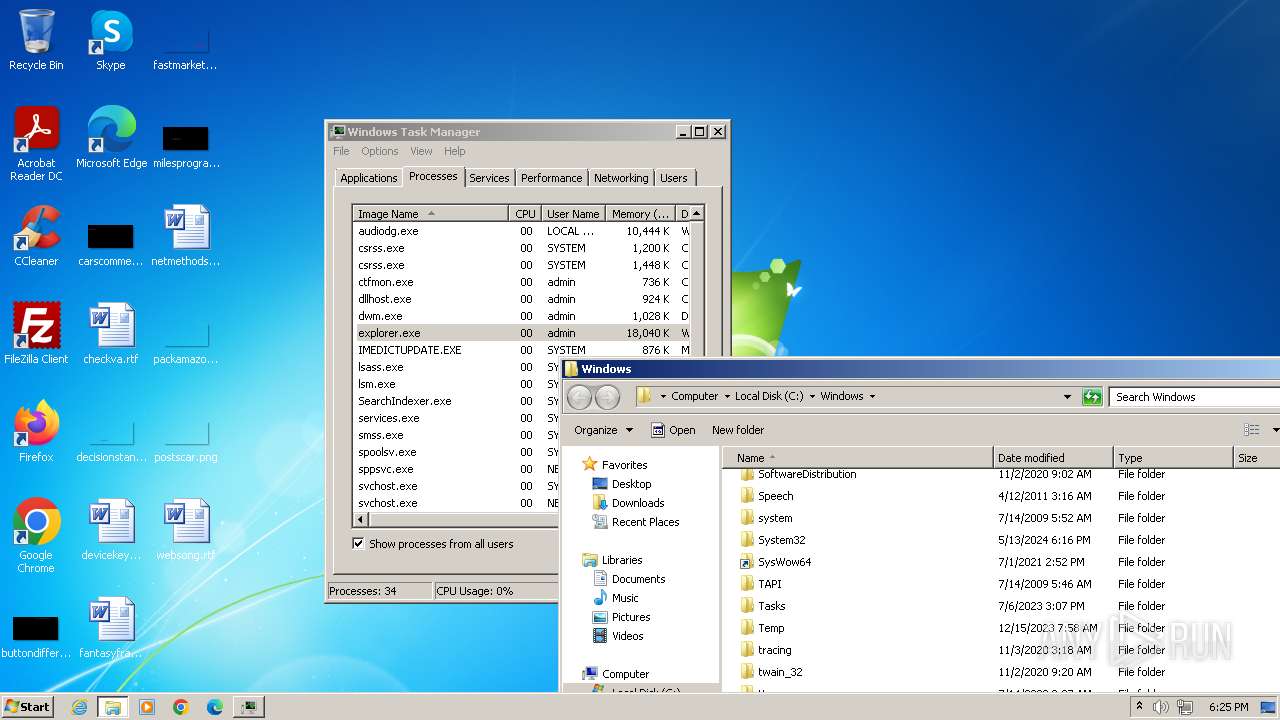Launch Firefox from the desktop
The image size is (1280, 720).
(x=36, y=432)
